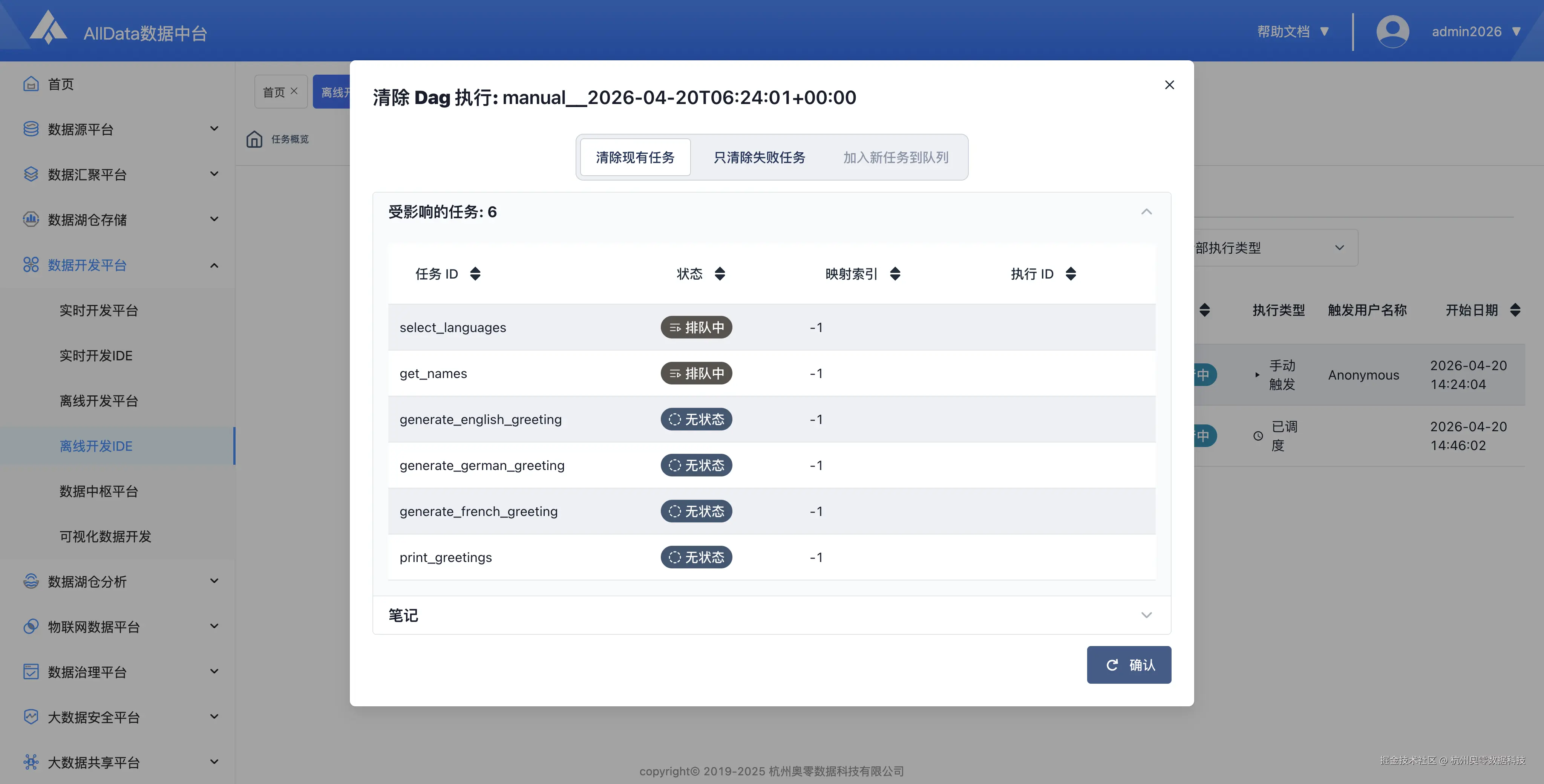
Task: Sort by 任务 ID column arrows
Action: point(475,274)
